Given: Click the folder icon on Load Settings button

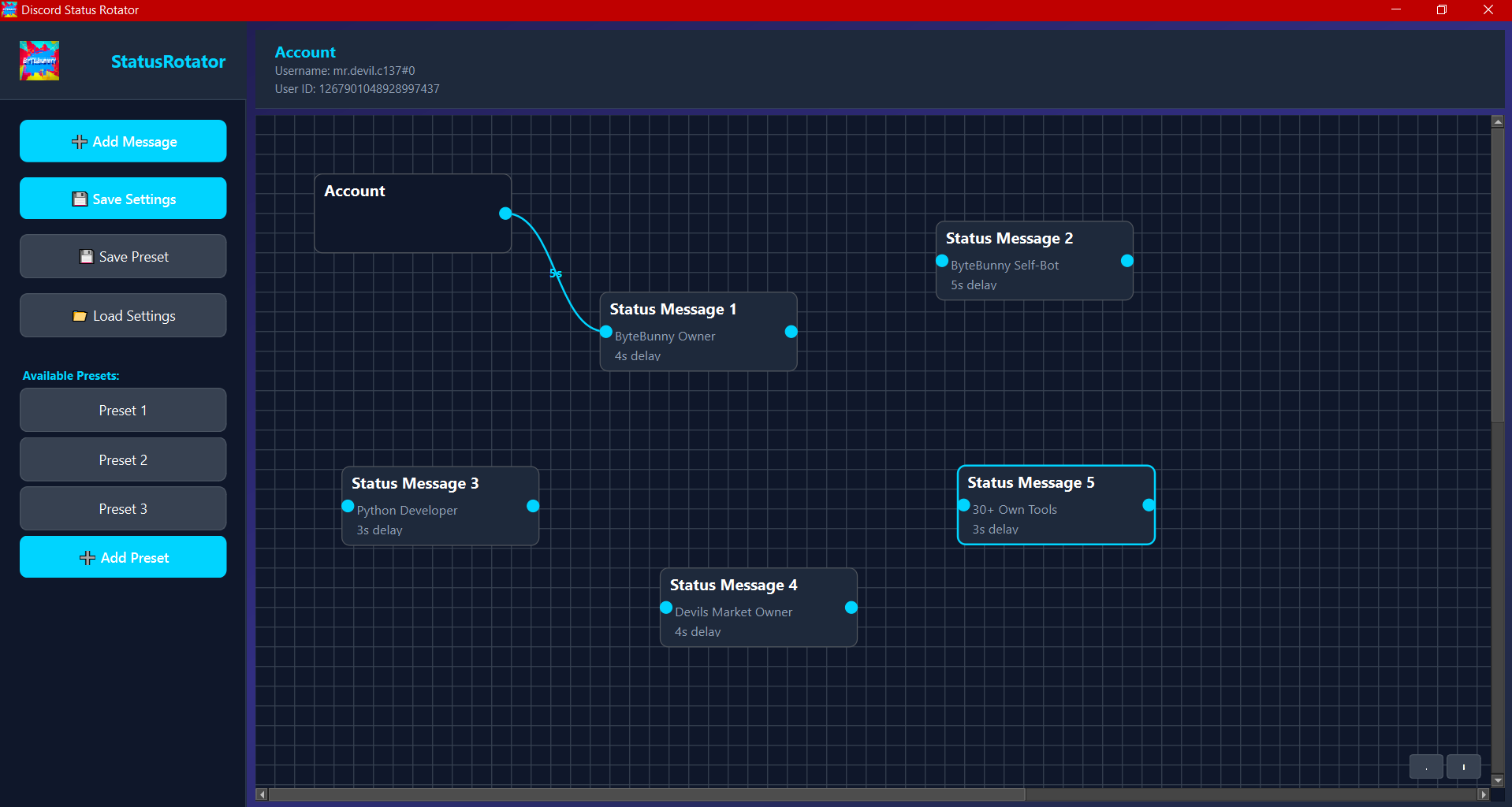Looking at the screenshot, I should pyautogui.click(x=80, y=315).
